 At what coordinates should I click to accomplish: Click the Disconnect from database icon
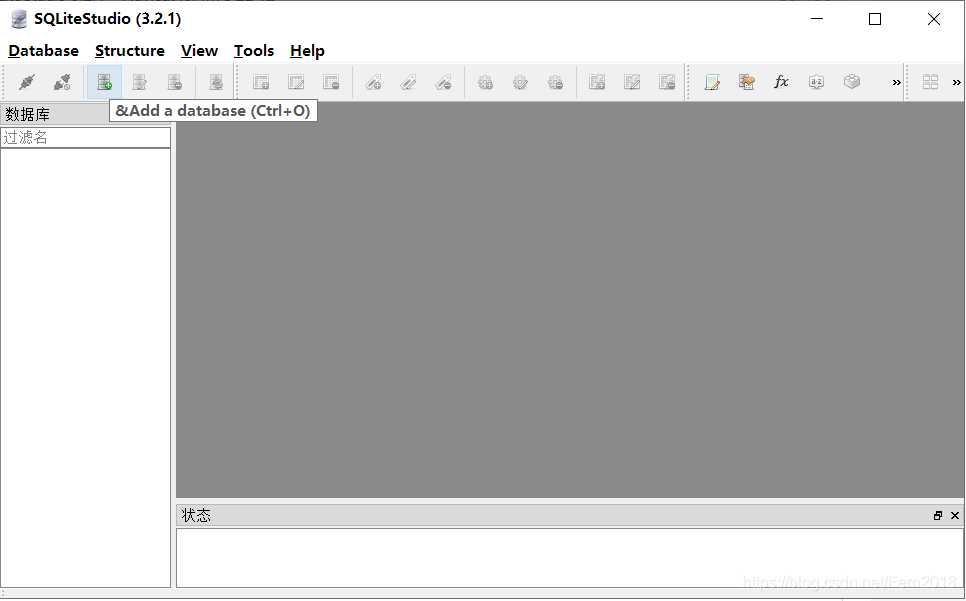[x=62, y=82]
